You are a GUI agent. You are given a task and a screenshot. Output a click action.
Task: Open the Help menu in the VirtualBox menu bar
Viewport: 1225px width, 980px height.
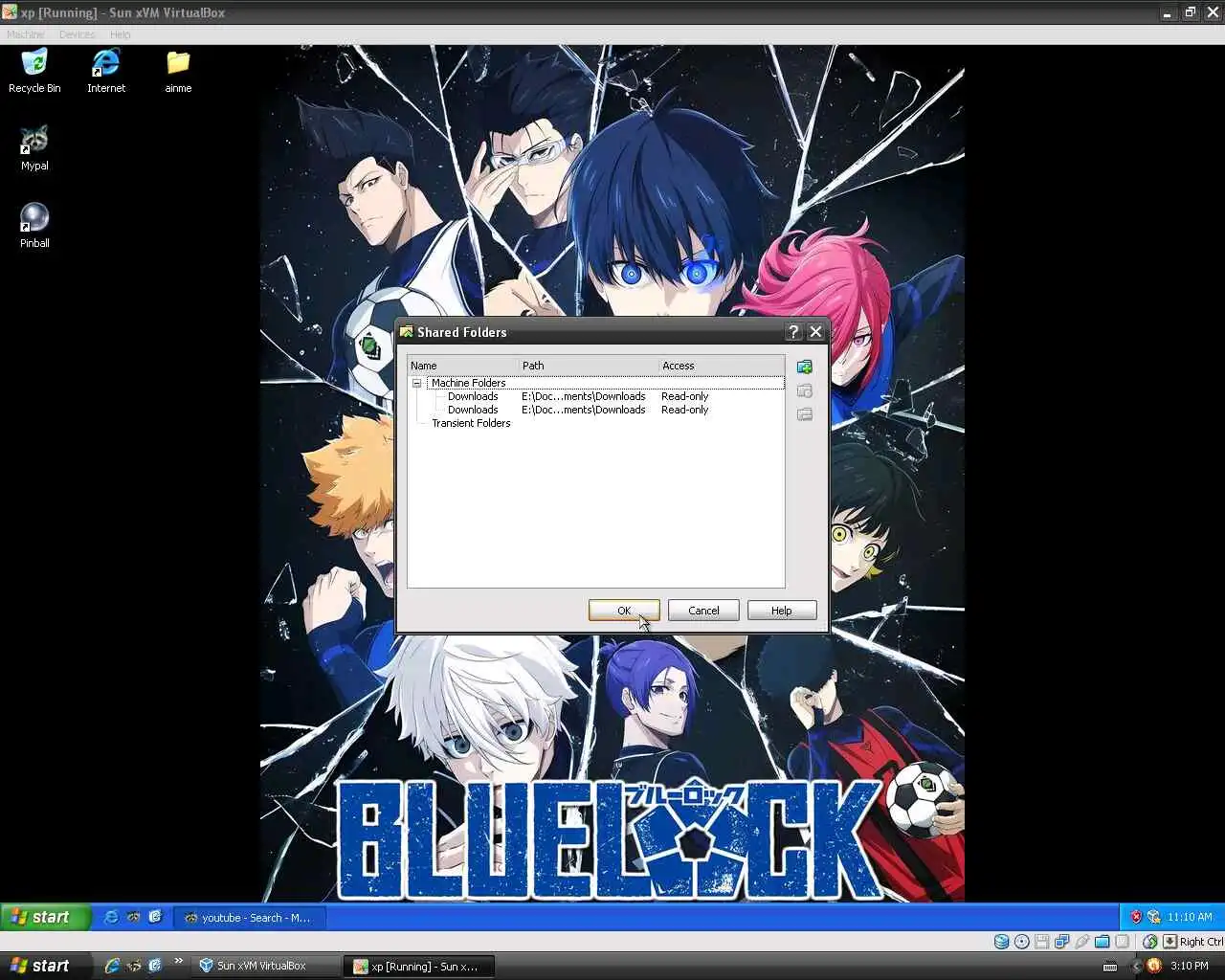(x=120, y=34)
